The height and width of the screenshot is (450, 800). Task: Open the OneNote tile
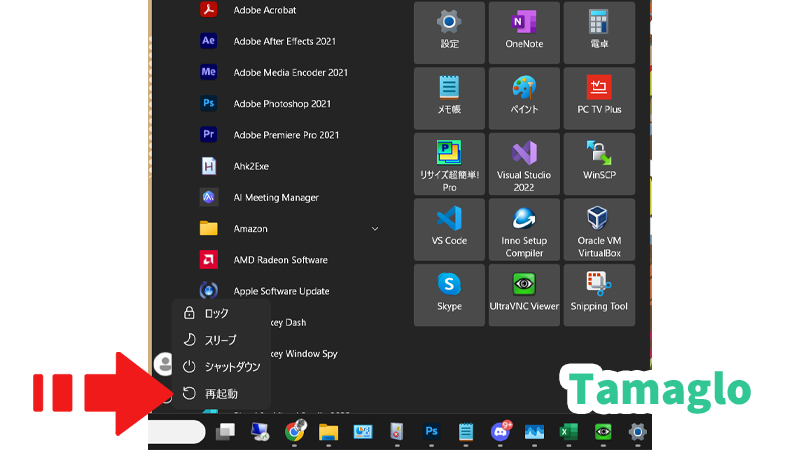[524, 32]
